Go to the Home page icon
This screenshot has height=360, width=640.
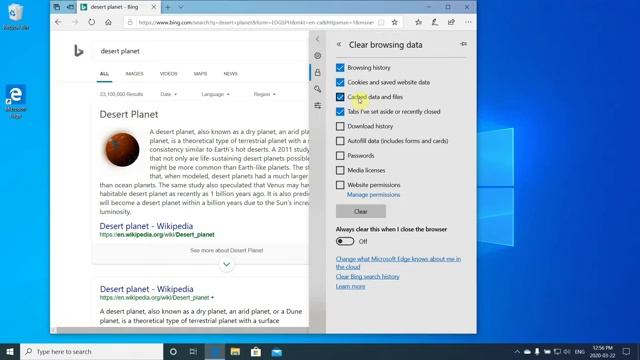(x=108, y=22)
